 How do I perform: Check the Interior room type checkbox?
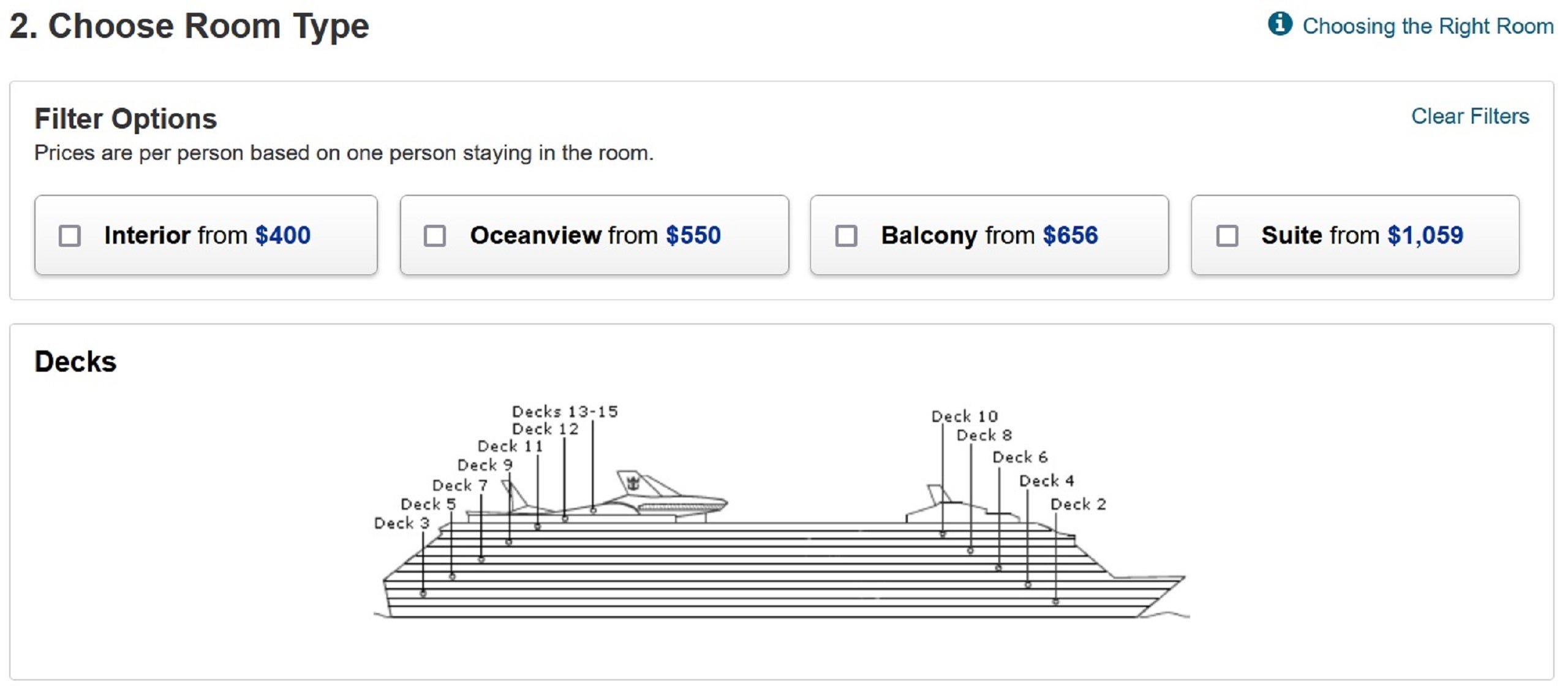pyautogui.click(x=69, y=236)
